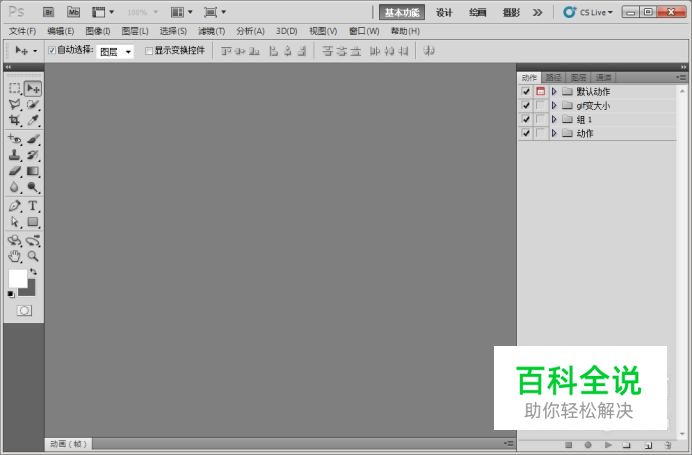The height and width of the screenshot is (455, 692).
Task: Select the Blur tool
Action: click(x=15, y=187)
